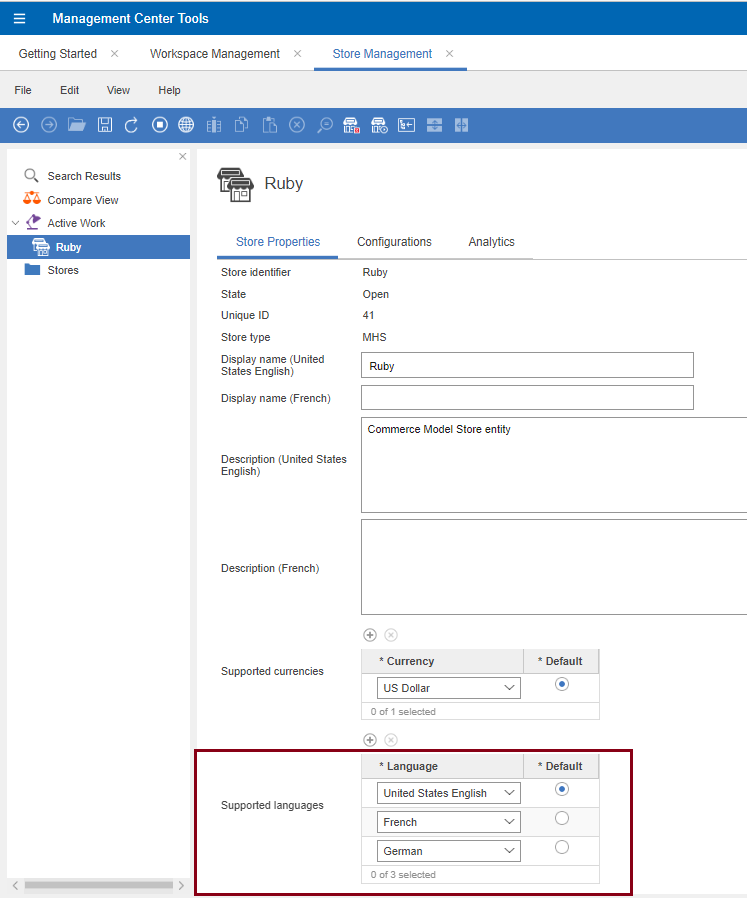Open the hamburger menu in the header

(x=19, y=18)
